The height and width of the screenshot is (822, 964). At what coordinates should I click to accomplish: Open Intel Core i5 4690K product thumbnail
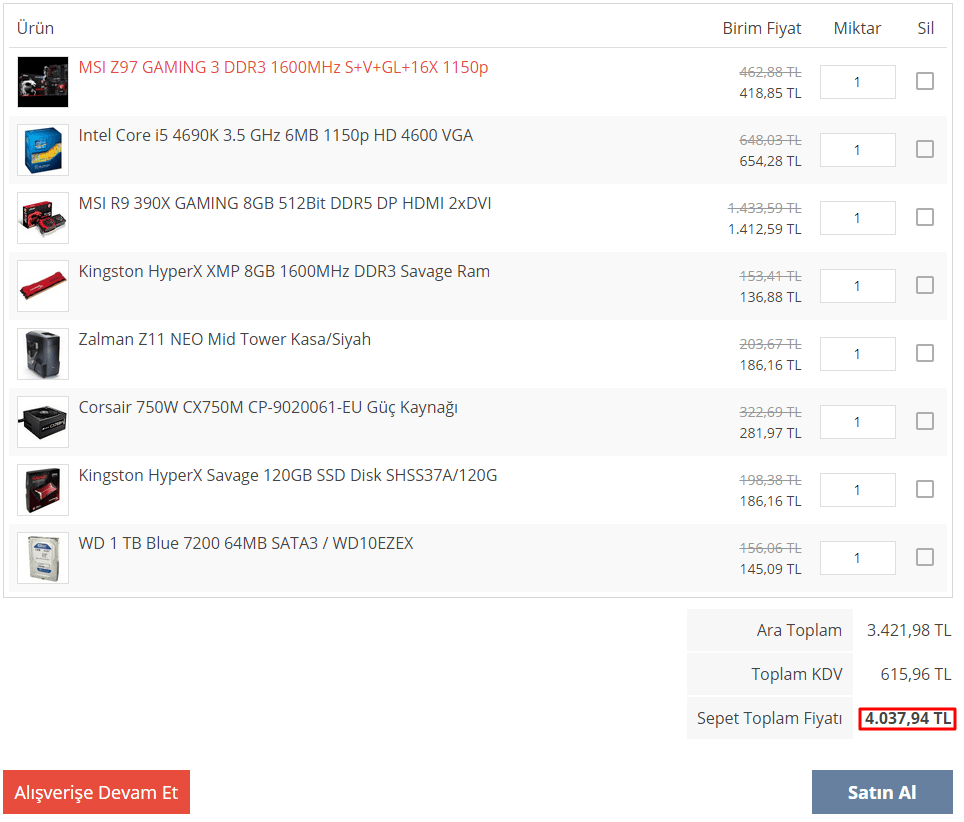[x=43, y=150]
